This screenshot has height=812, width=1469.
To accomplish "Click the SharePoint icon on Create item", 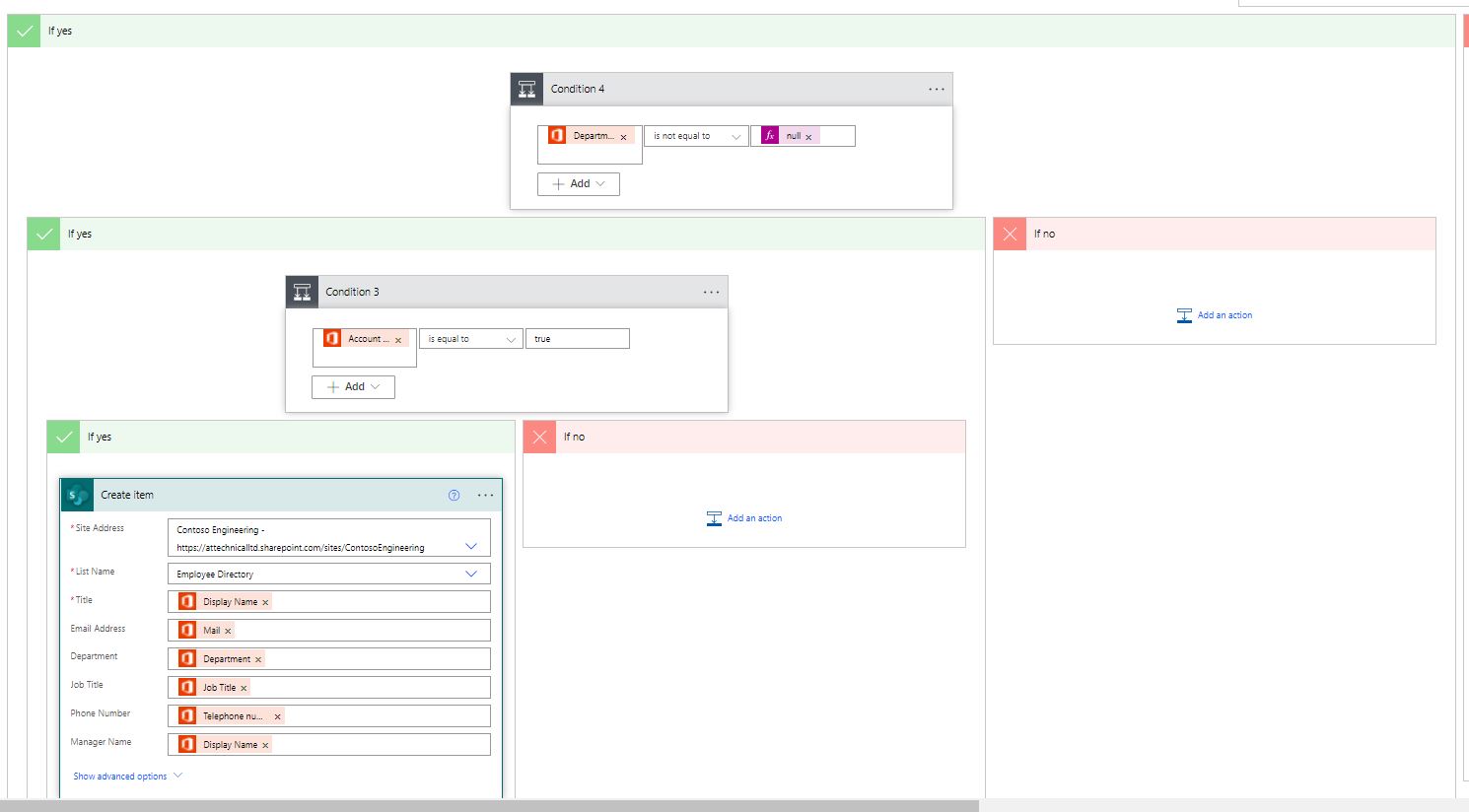I will click(x=78, y=496).
